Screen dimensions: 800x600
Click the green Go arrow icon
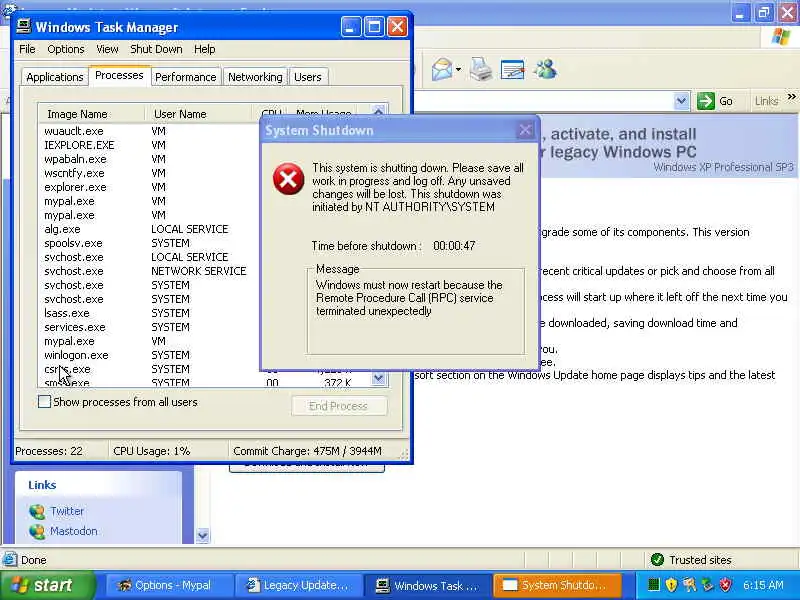point(706,101)
